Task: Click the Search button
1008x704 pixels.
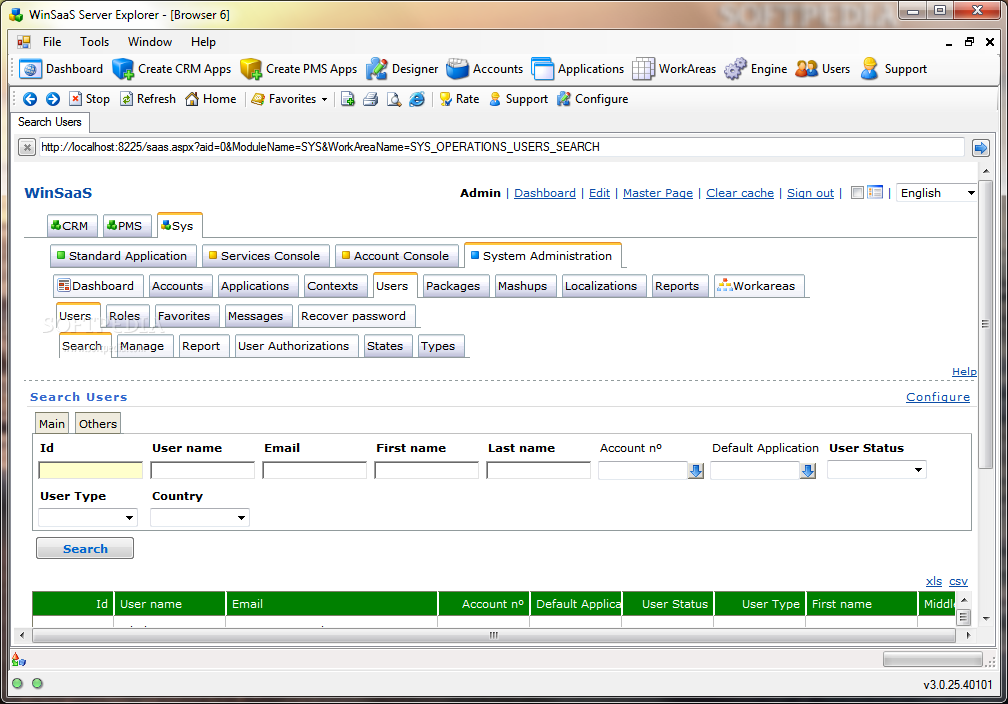Action: [85, 548]
